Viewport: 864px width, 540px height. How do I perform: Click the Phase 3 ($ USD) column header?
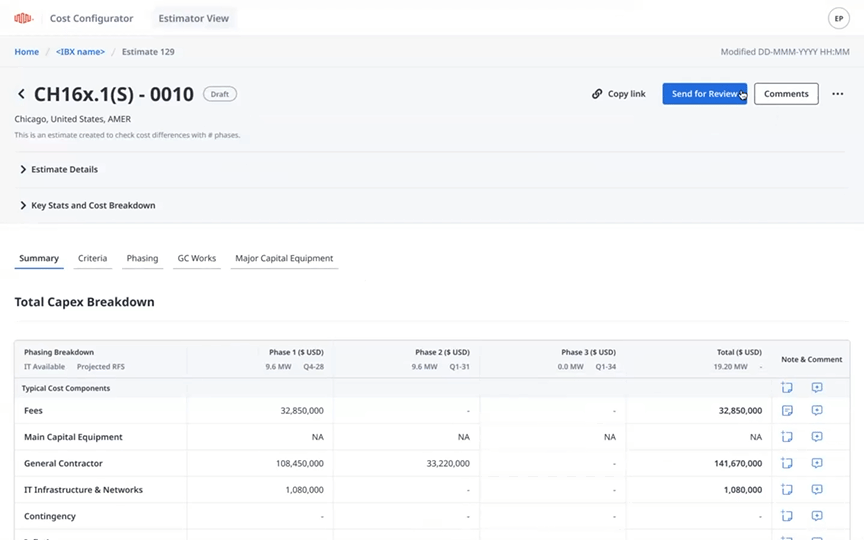588,352
